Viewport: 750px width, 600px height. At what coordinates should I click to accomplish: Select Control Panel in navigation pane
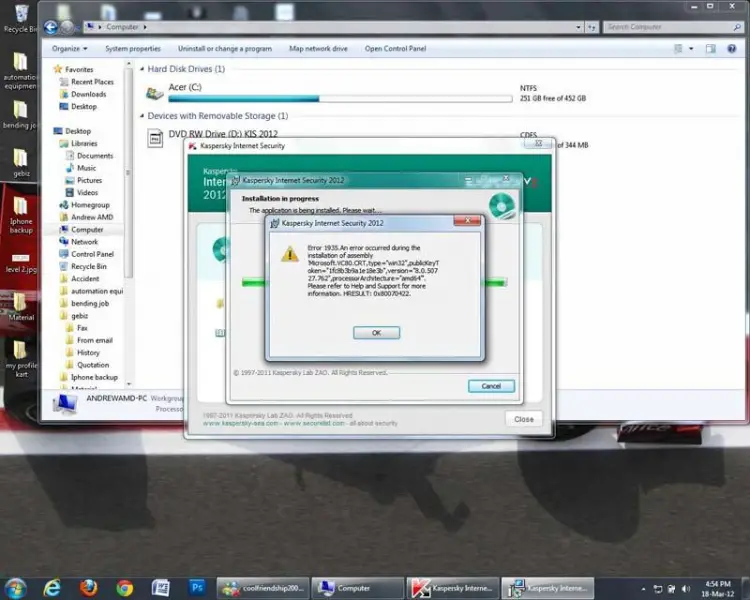point(87,254)
